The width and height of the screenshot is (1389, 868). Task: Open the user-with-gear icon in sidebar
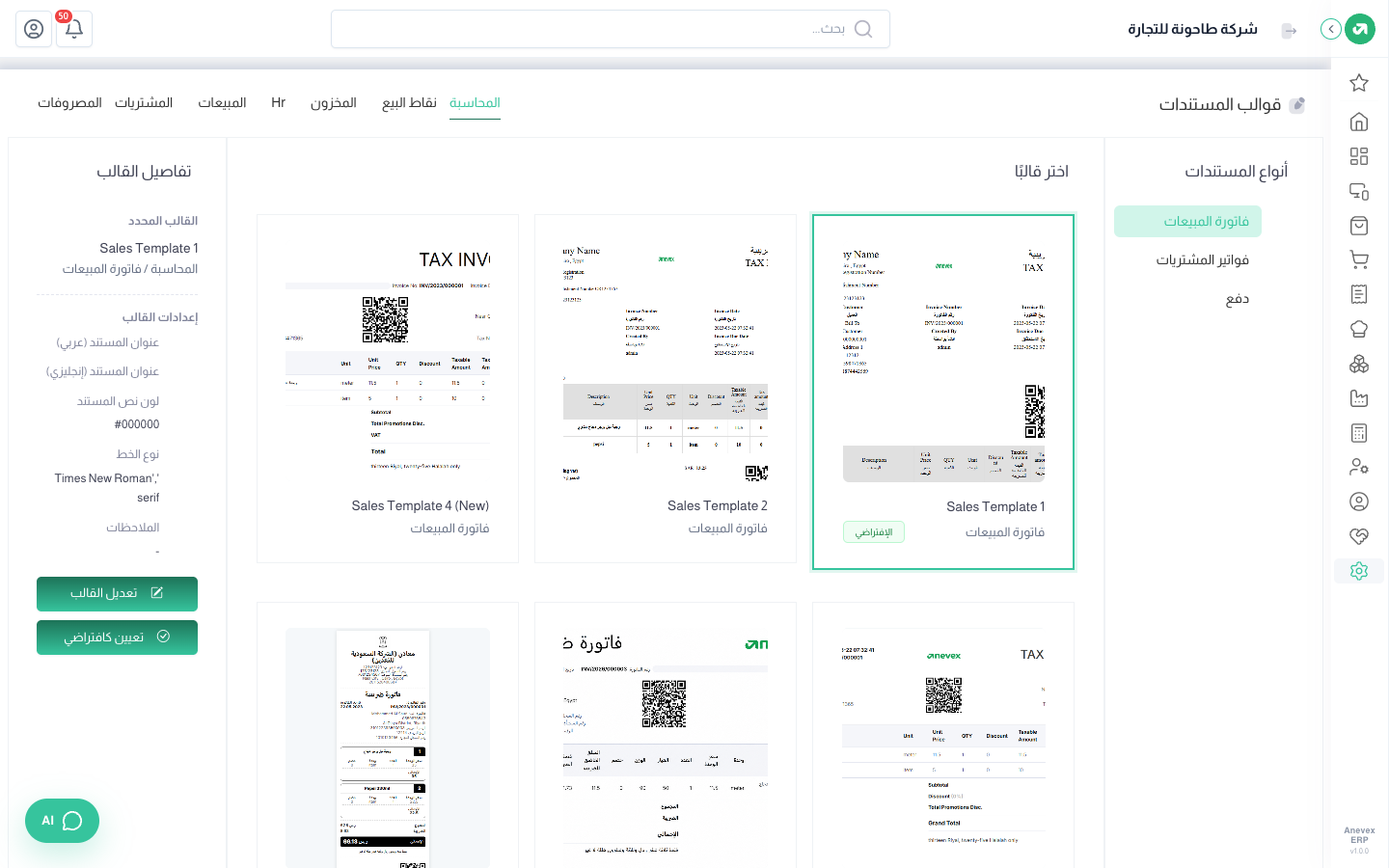1359,467
